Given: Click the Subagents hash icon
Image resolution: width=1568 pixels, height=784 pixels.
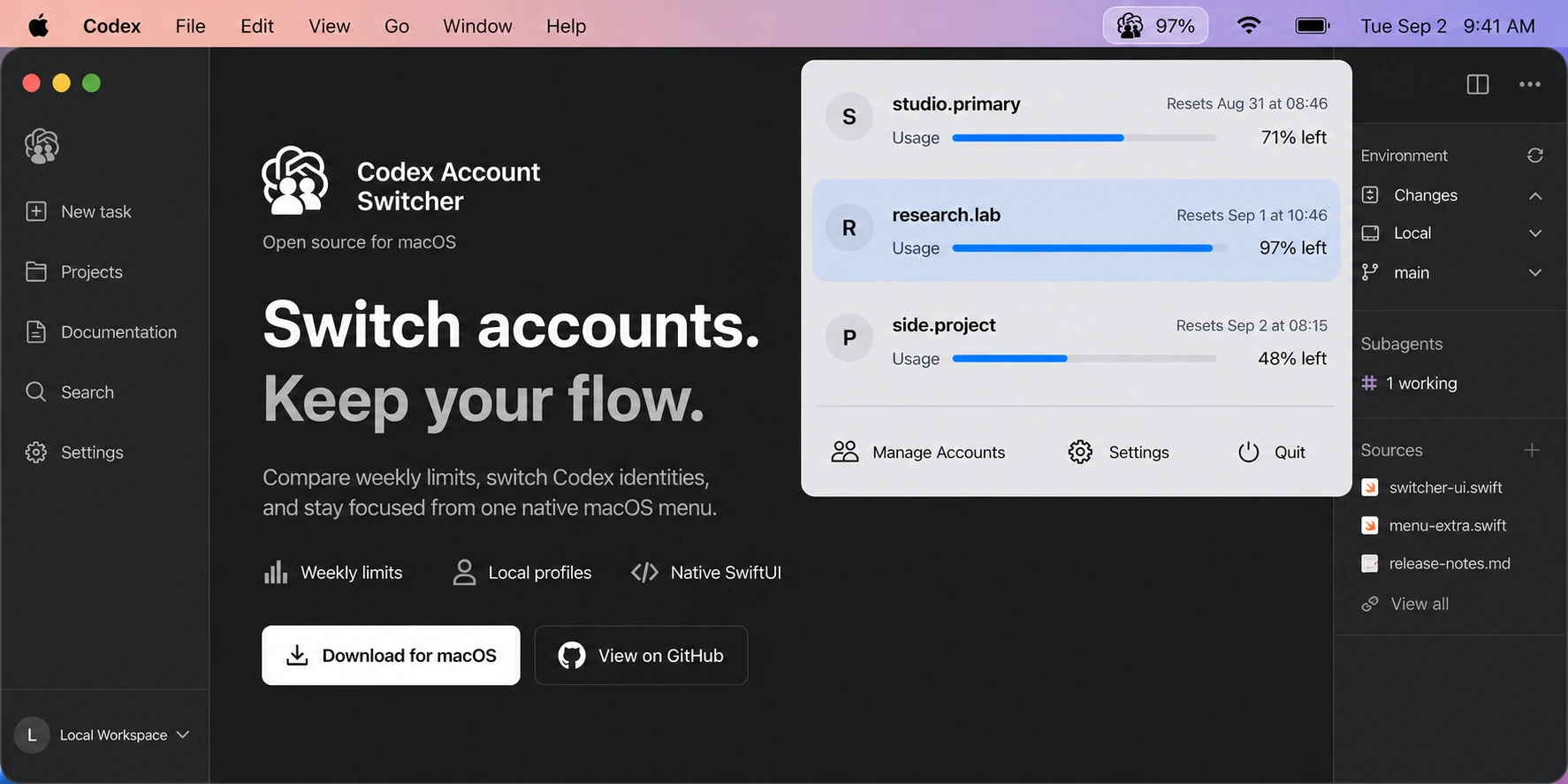Looking at the screenshot, I should [1369, 383].
